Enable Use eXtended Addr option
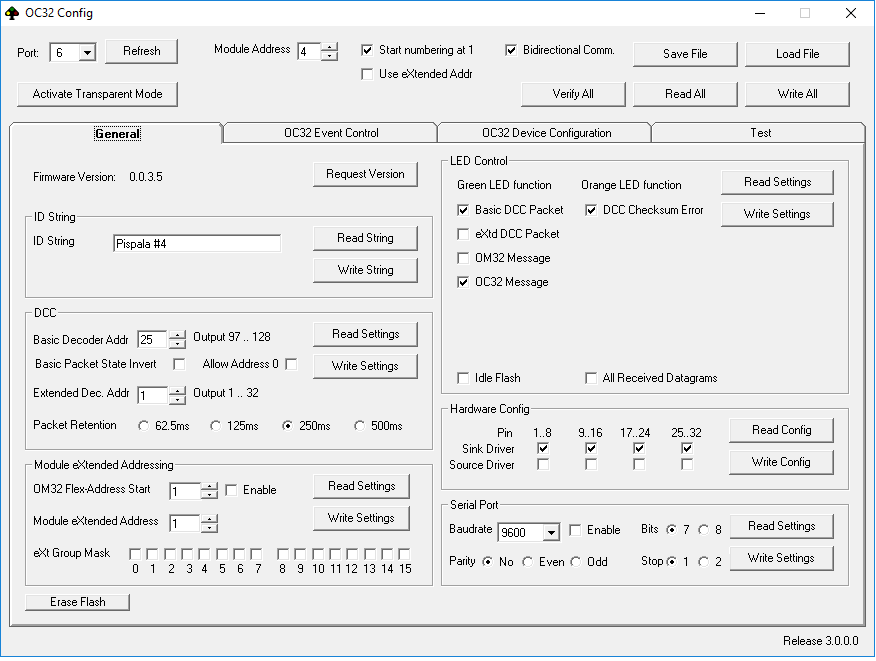876x661 pixels. pos(367,74)
